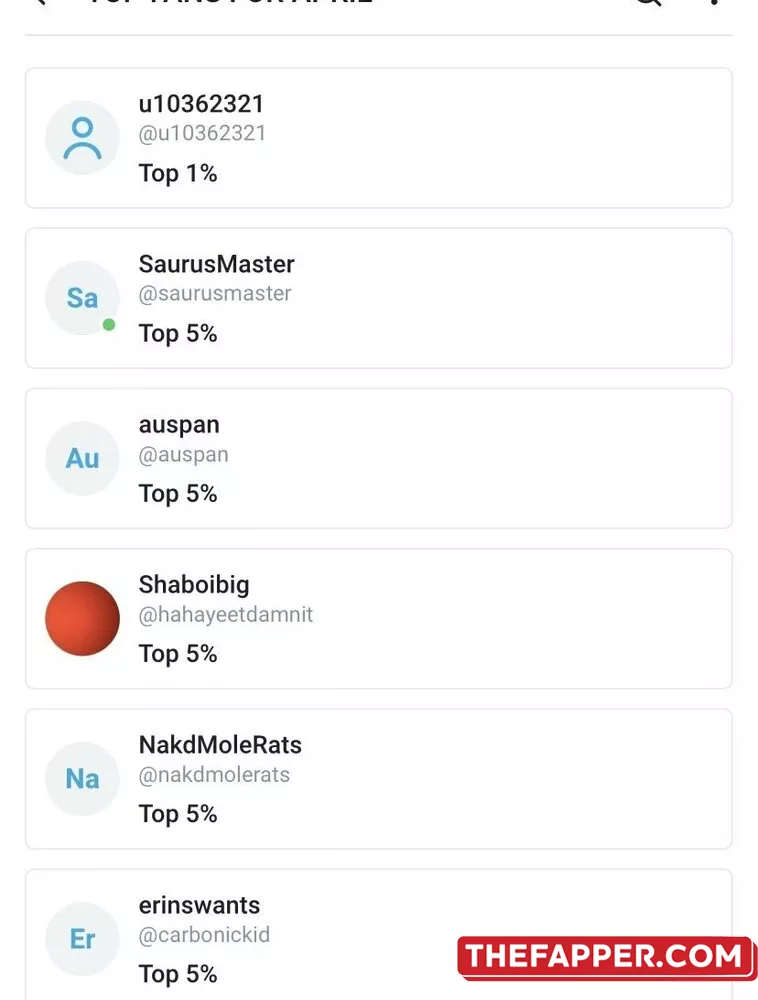Viewport: 758px width, 1000px height.
Task: Select the @auspan username handle
Action: pyautogui.click(x=184, y=455)
